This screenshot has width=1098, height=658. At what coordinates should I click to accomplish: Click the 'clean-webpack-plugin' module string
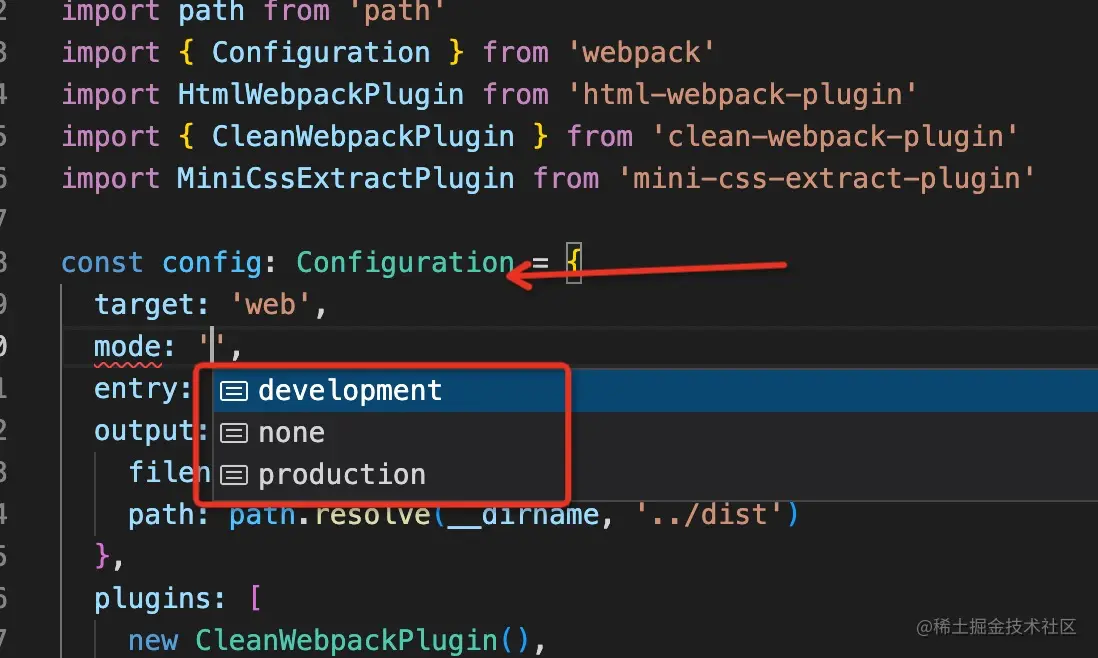pos(835,136)
